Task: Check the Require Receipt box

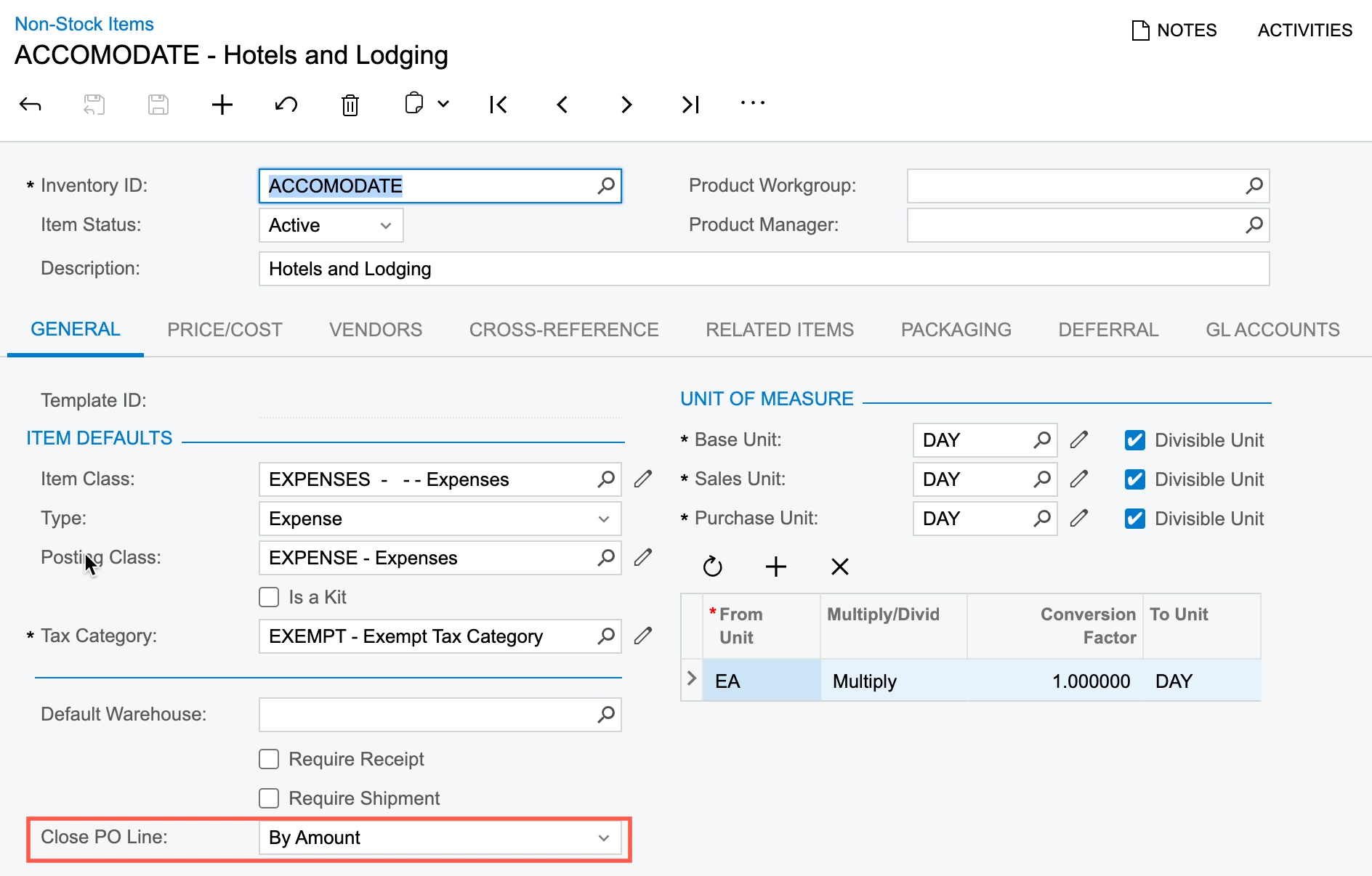Action: [270, 759]
